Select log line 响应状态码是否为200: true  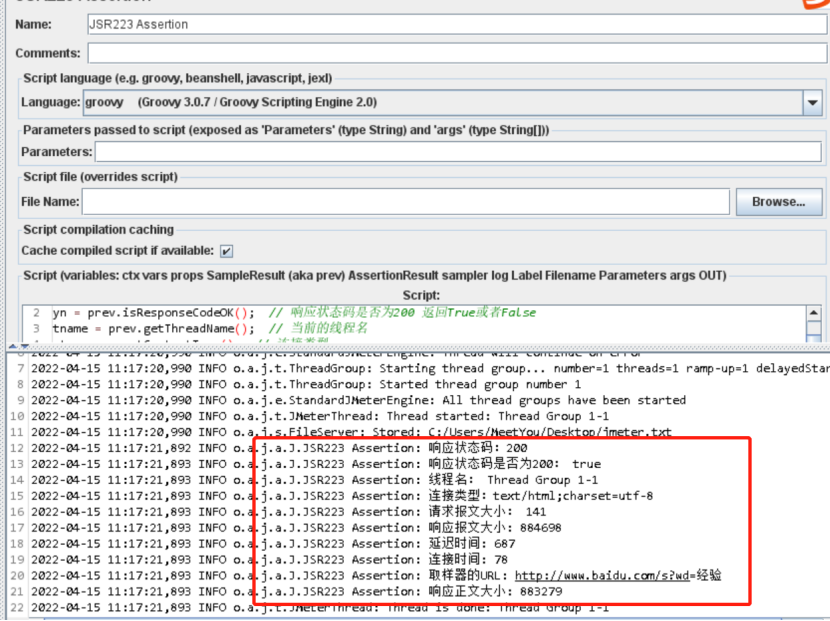316,464
